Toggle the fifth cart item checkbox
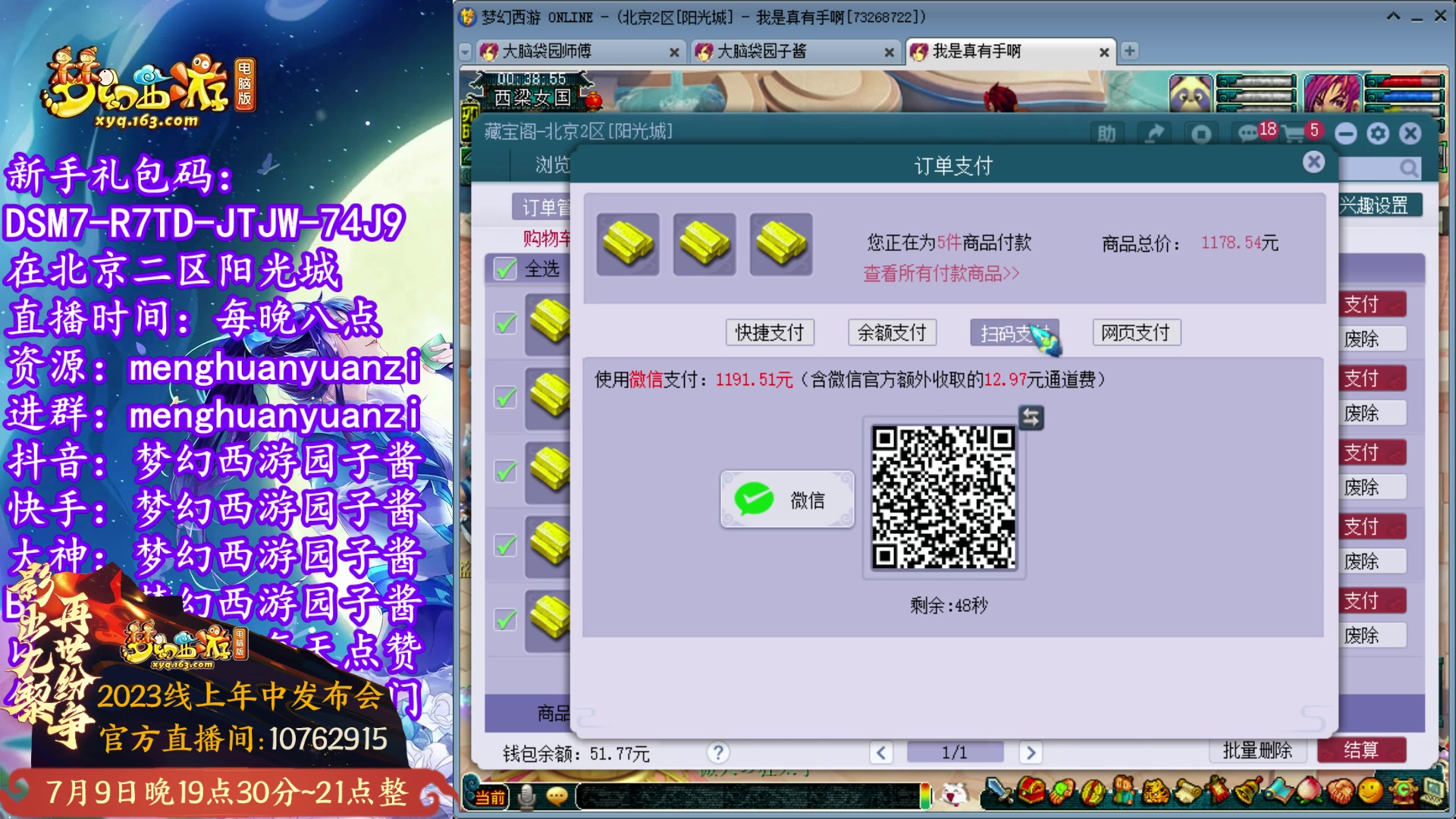Screen dimensions: 1456x819 [x=505, y=620]
